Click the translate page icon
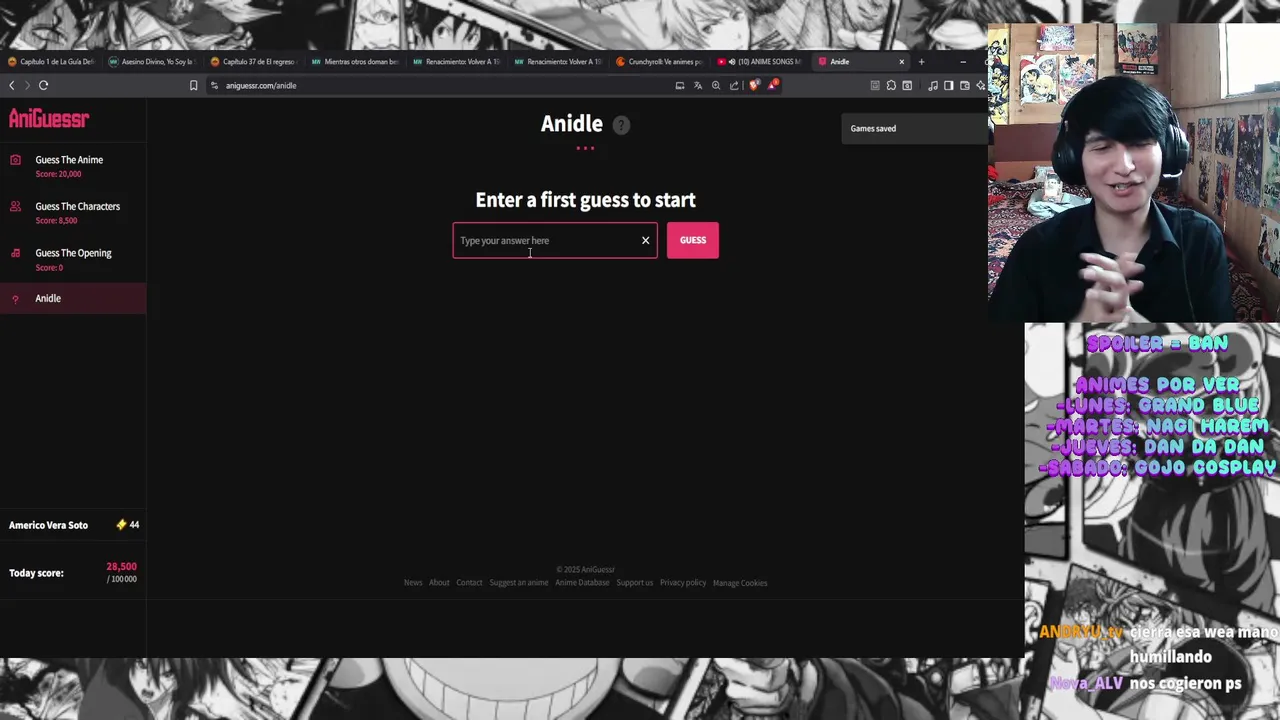 698,85
